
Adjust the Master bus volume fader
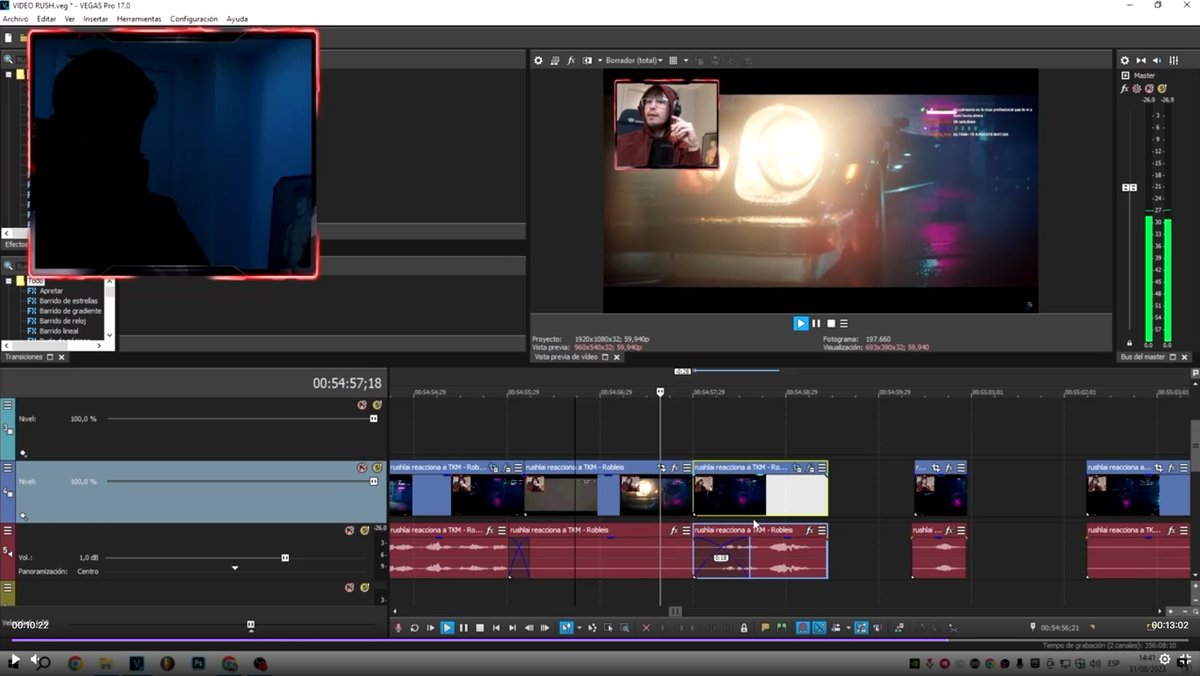tap(1130, 187)
